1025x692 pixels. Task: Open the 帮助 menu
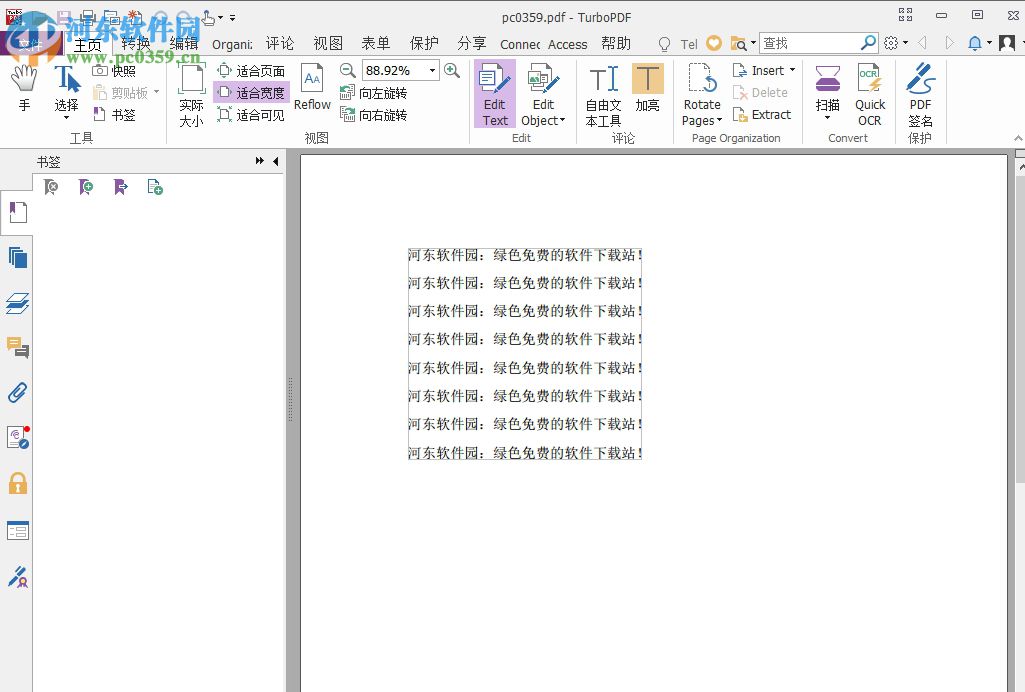(616, 43)
